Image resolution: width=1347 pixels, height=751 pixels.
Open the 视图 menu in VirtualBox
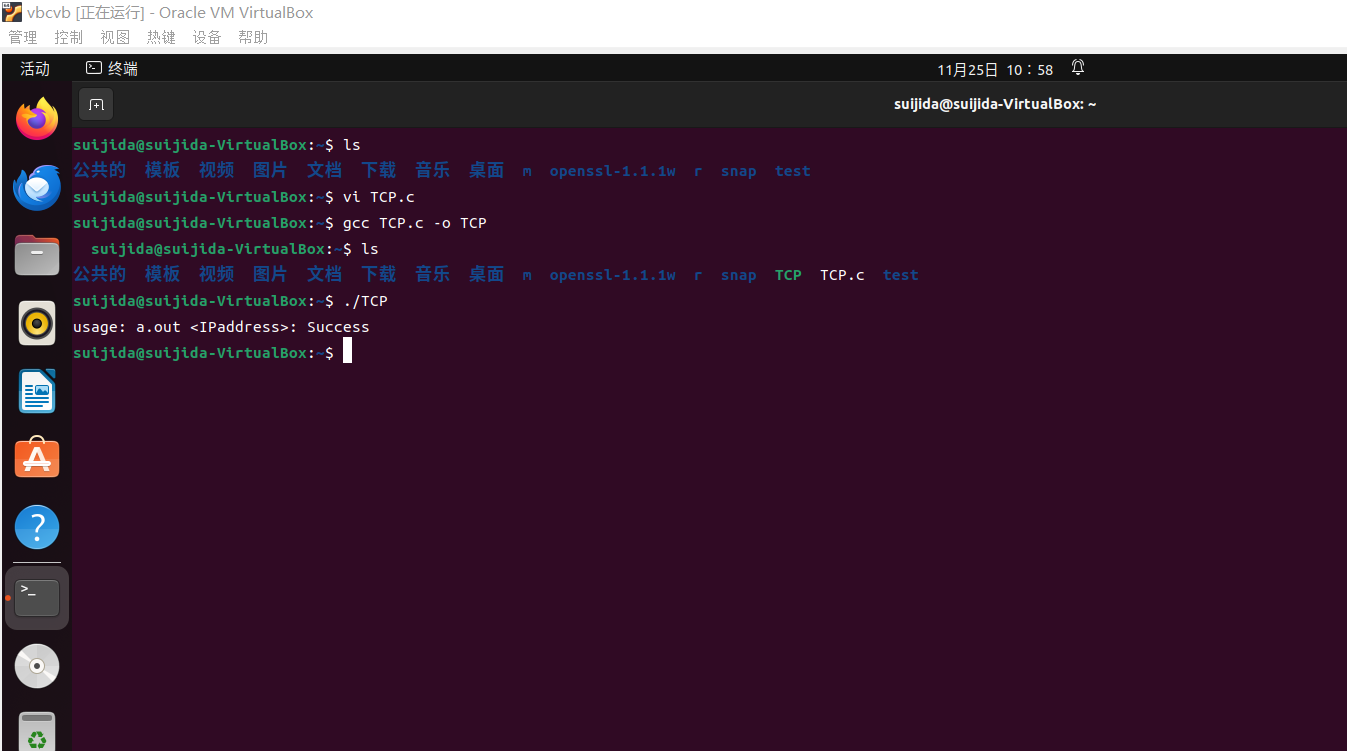[x=115, y=37]
